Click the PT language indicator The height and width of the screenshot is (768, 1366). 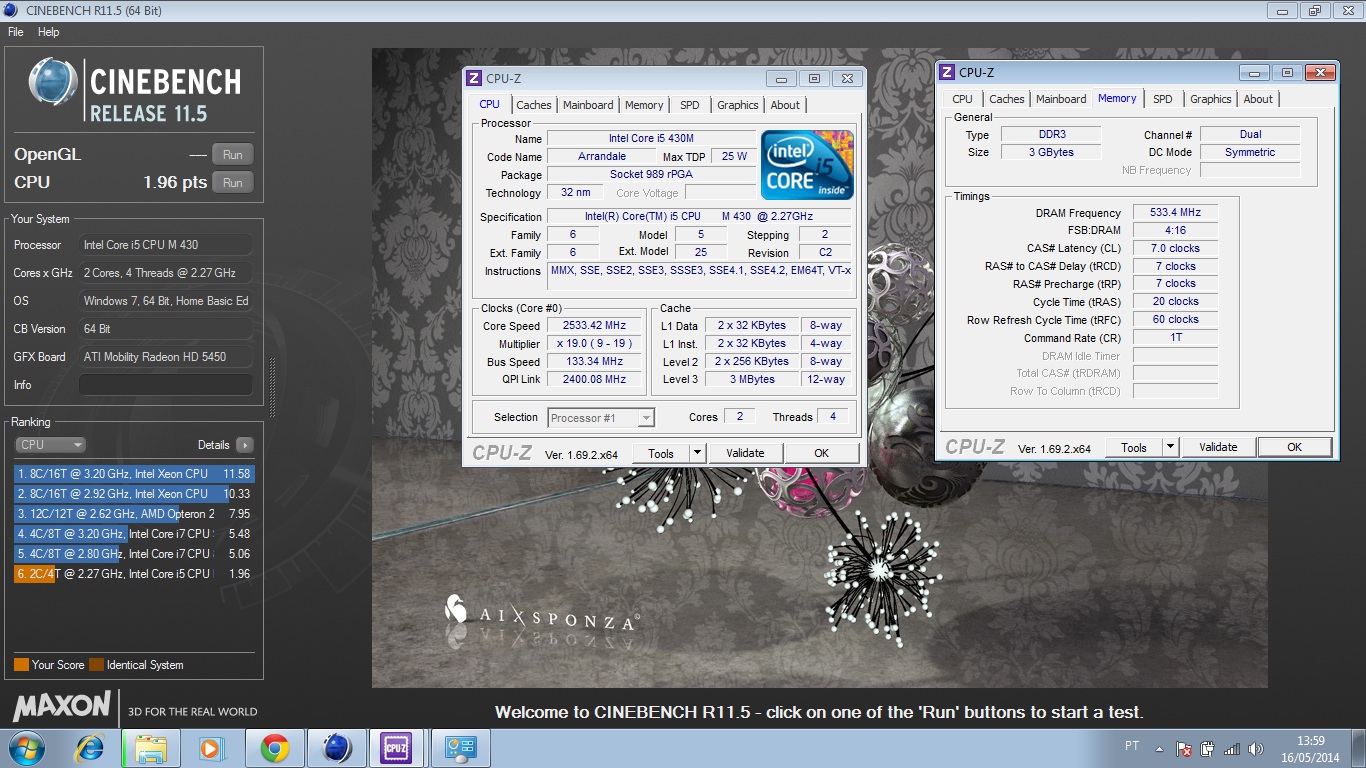coord(1132,746)
